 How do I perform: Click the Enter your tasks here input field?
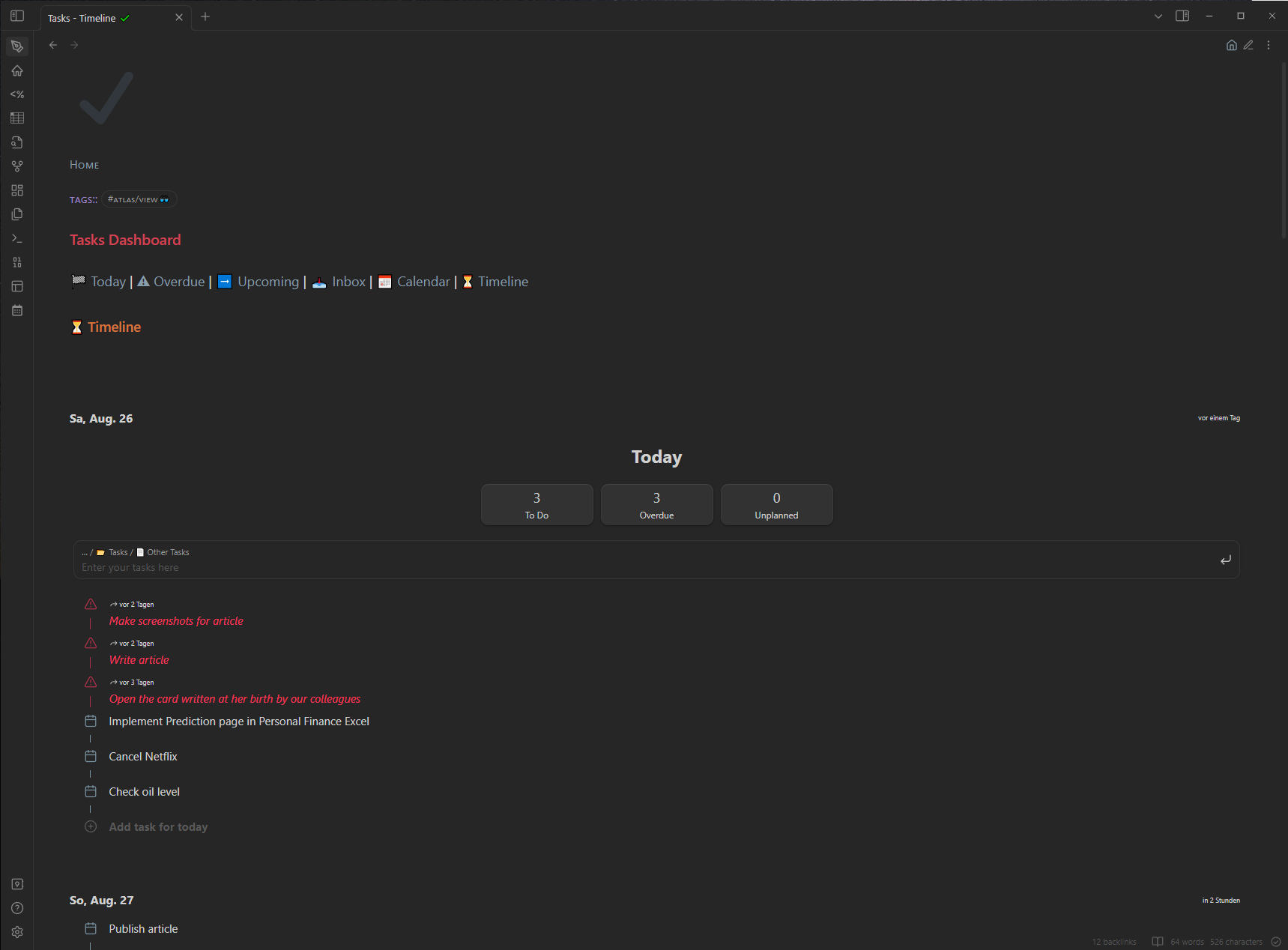click(x=300, y=567)
